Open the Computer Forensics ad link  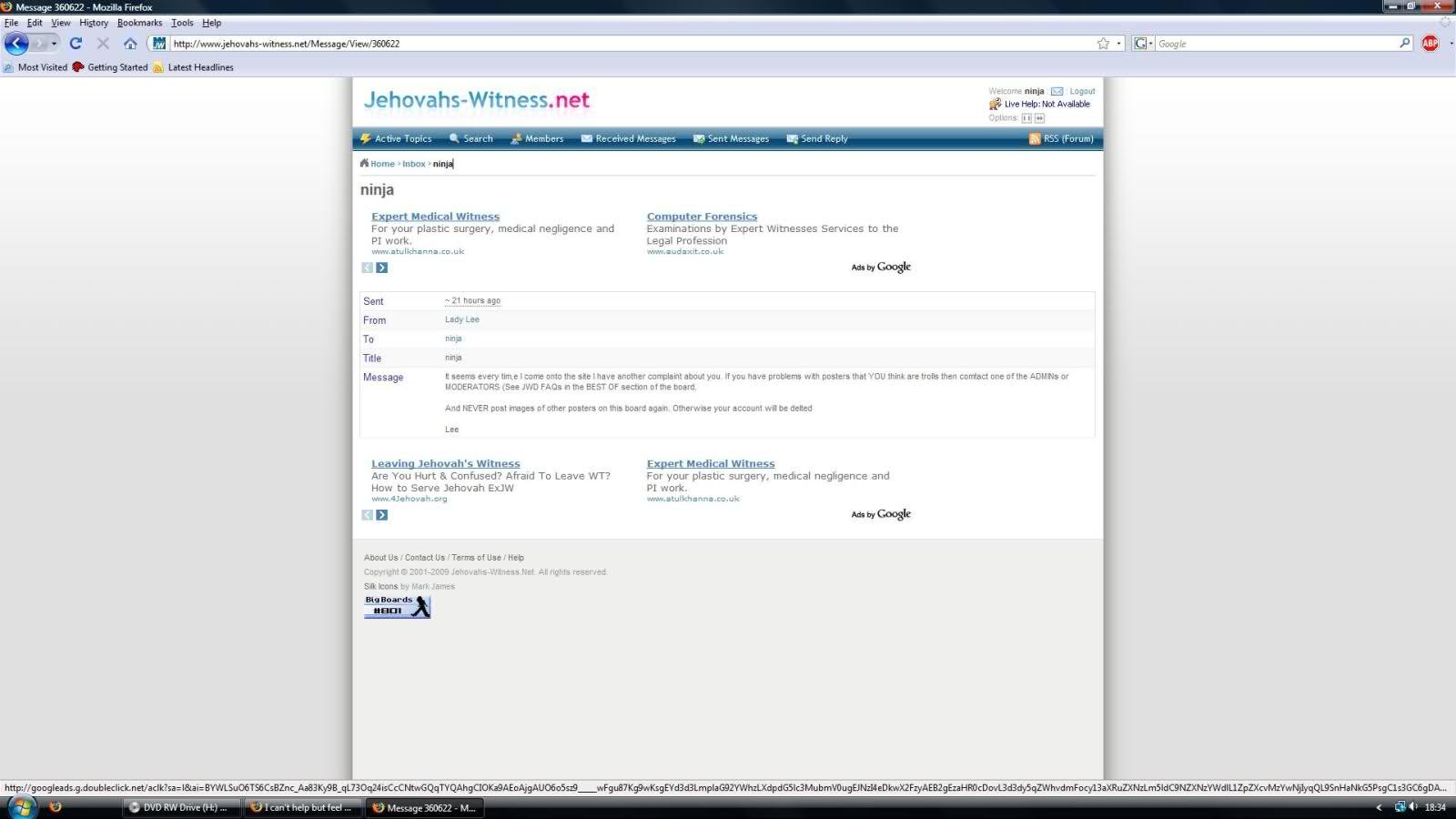(x=702, y=217)
